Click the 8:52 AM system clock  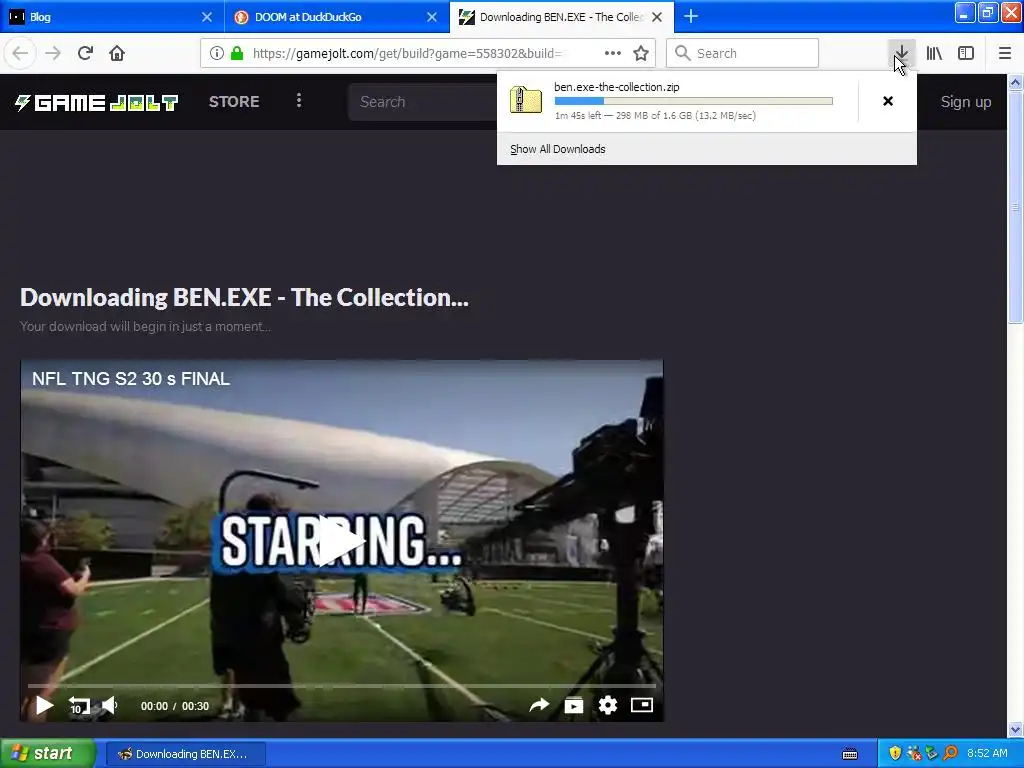pos(987,754)
